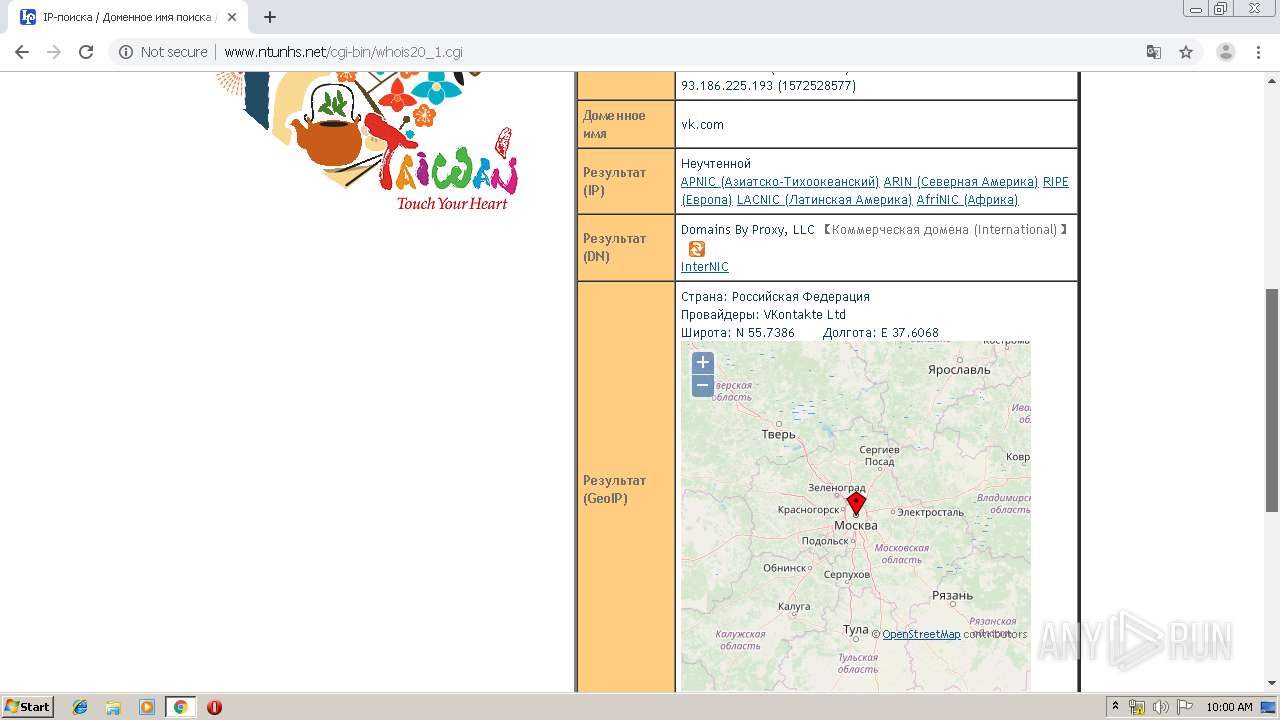Click Серпухов label on the map
The image size is (1280, 720).
click(x=846, y=575)
